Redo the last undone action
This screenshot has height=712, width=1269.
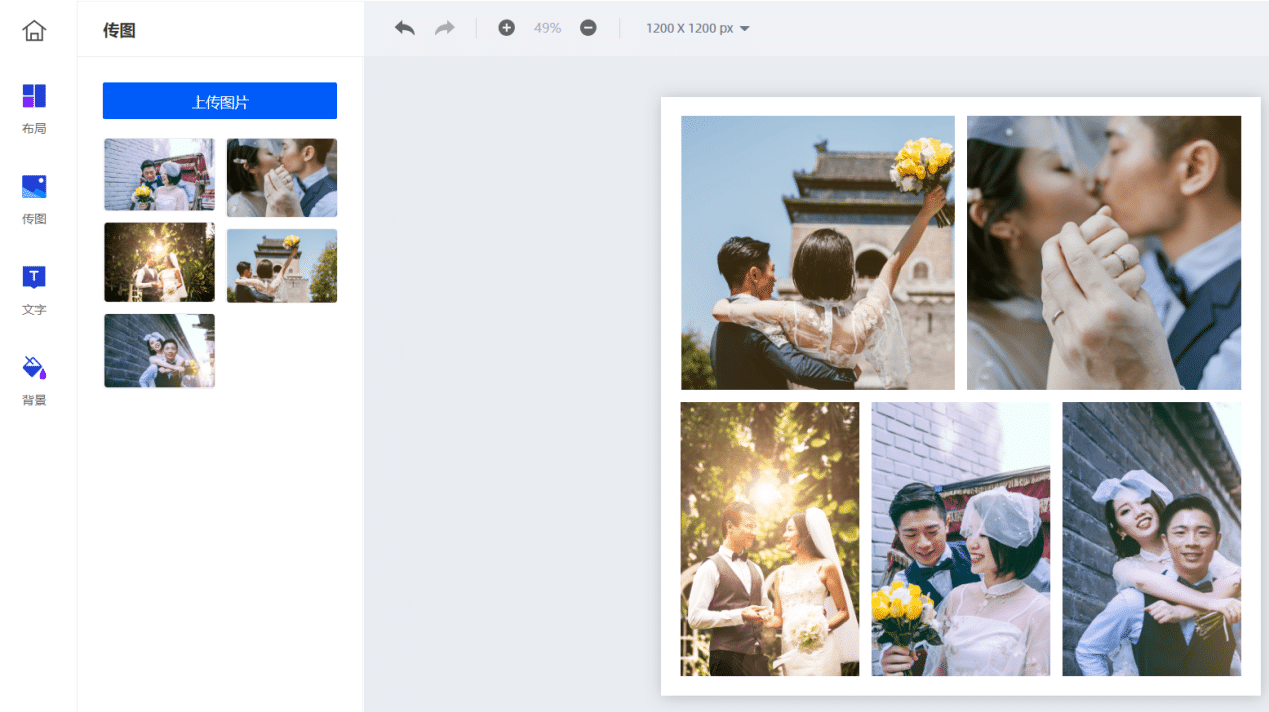tap(445, 28)
